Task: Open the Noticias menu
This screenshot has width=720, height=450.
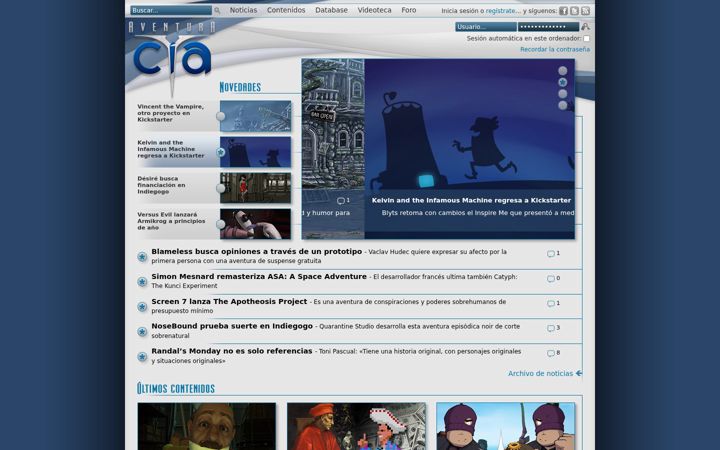Action: [x=243, y=10]
